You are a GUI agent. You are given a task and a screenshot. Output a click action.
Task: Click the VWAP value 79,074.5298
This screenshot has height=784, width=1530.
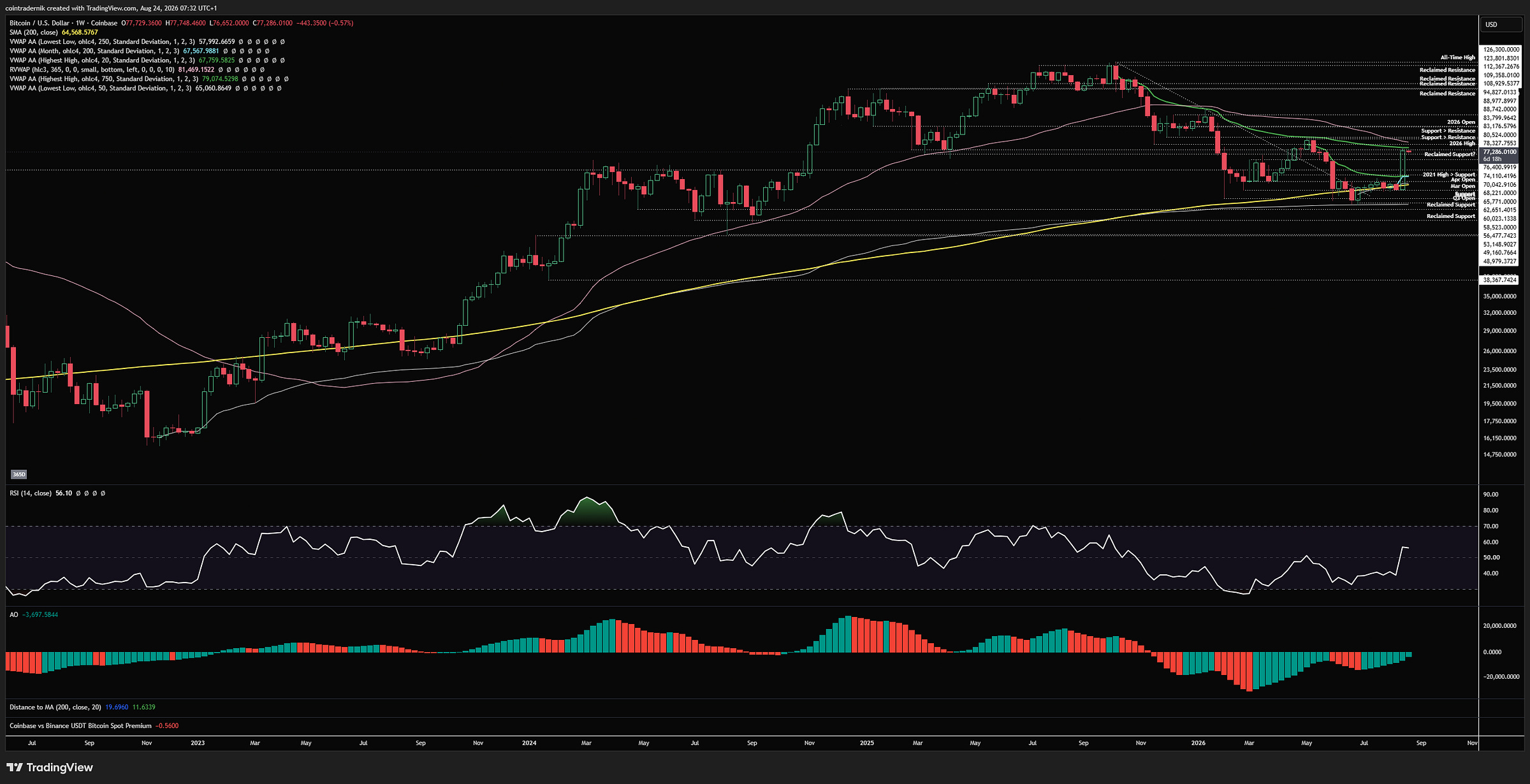coord(220,79)
